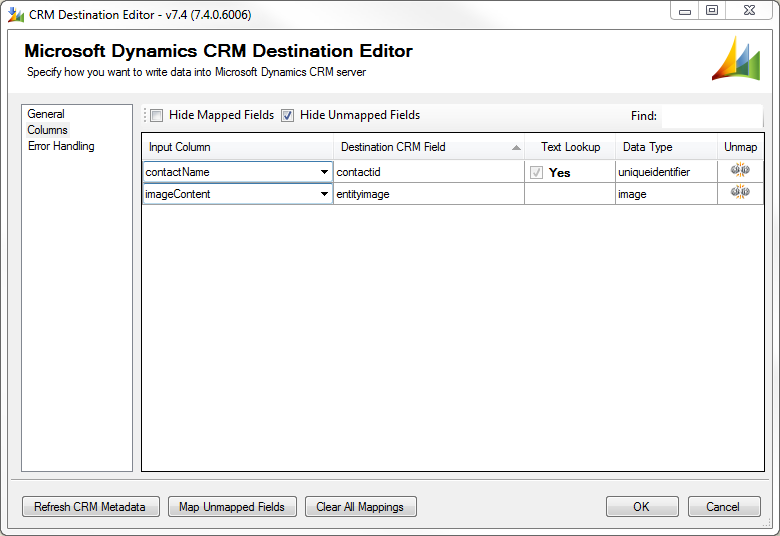780x536 pixels.
Task: Open the Error Handling page
Action: click(x=61, y=146)
